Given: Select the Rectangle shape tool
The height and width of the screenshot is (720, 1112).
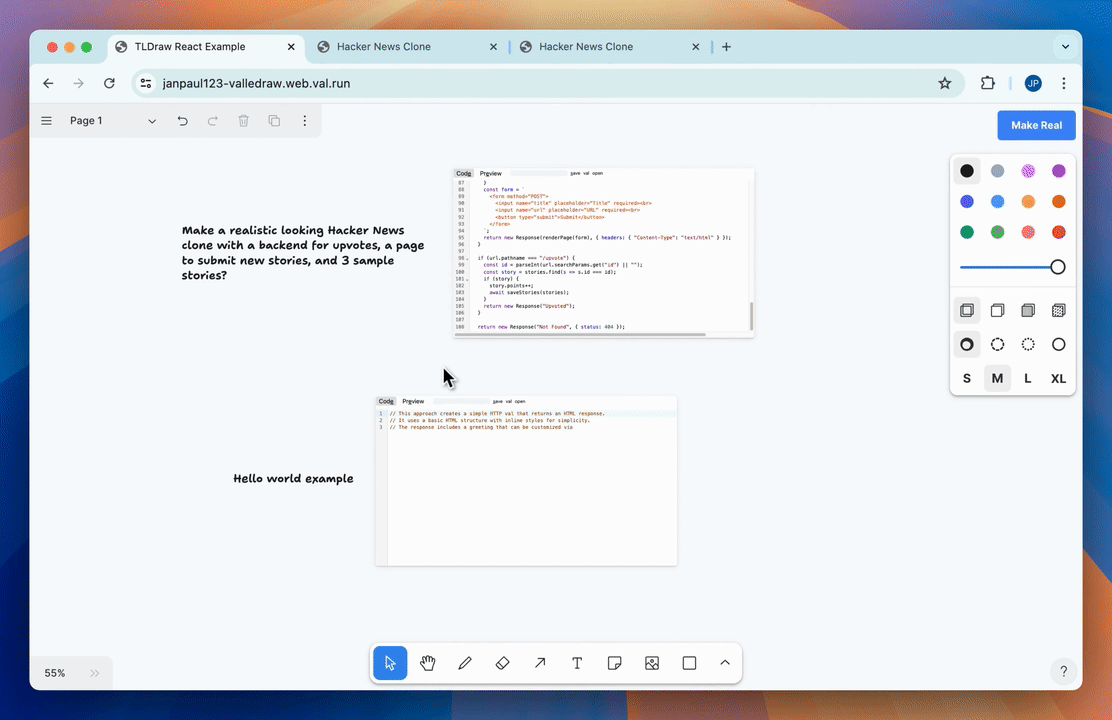Looking at the screenshot, I should [689, 663].
